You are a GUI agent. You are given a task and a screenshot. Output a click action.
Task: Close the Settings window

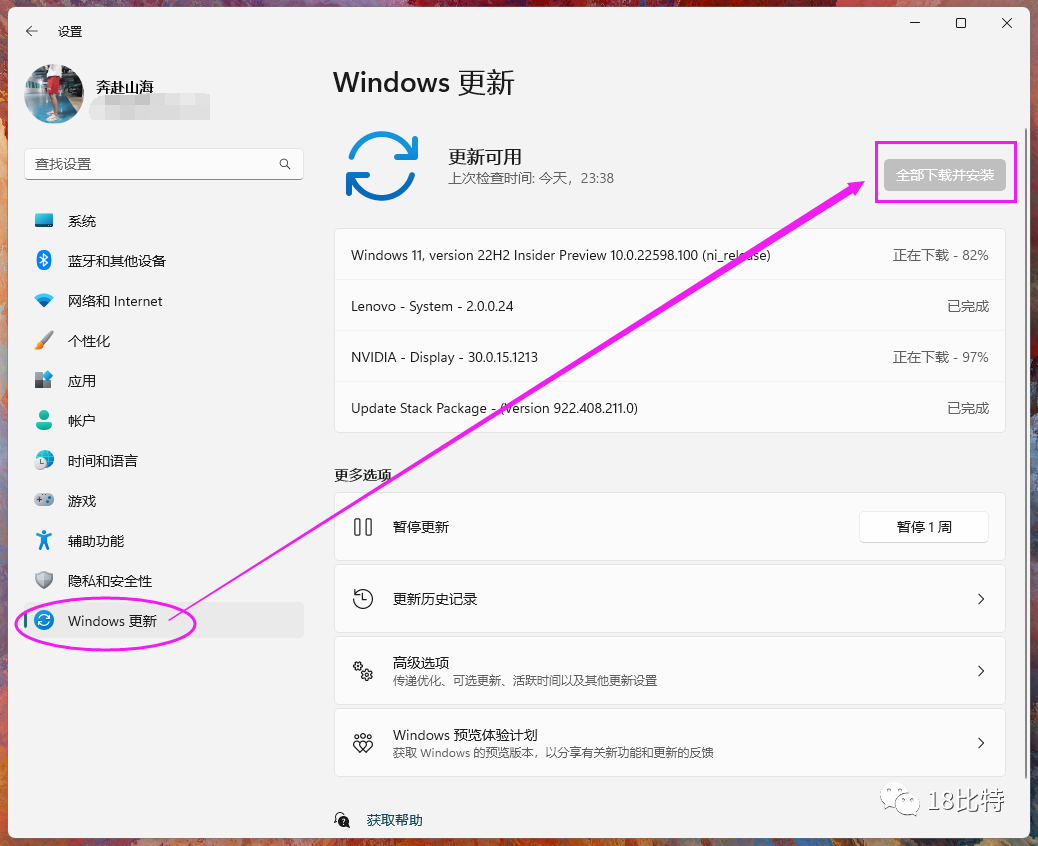click(x=1007, y=23)
